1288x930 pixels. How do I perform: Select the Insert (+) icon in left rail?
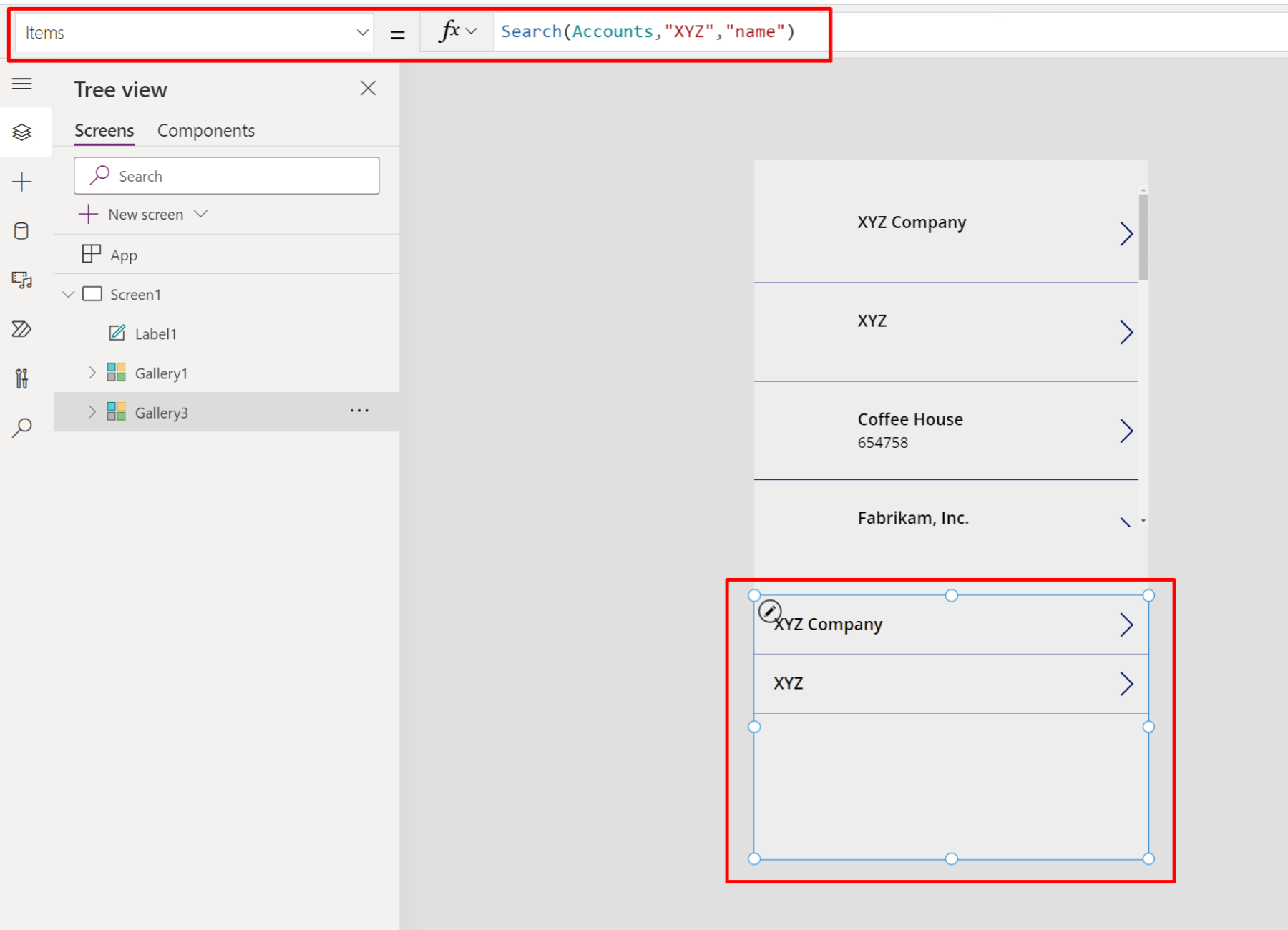tap(22, 181)
